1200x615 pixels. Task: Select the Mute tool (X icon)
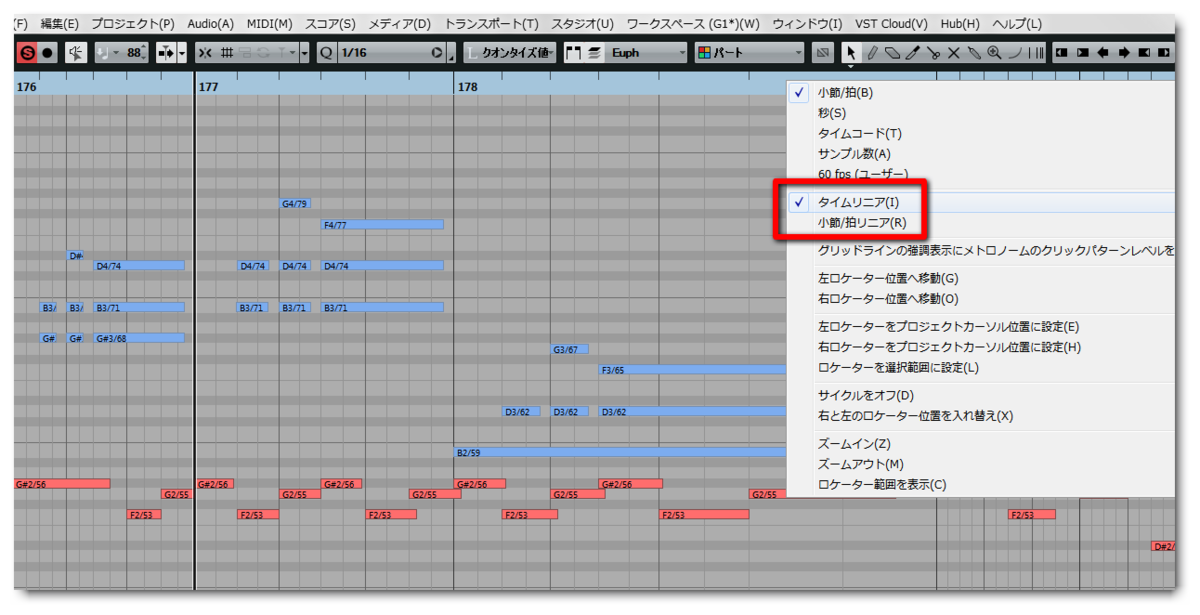coord(954,53)
